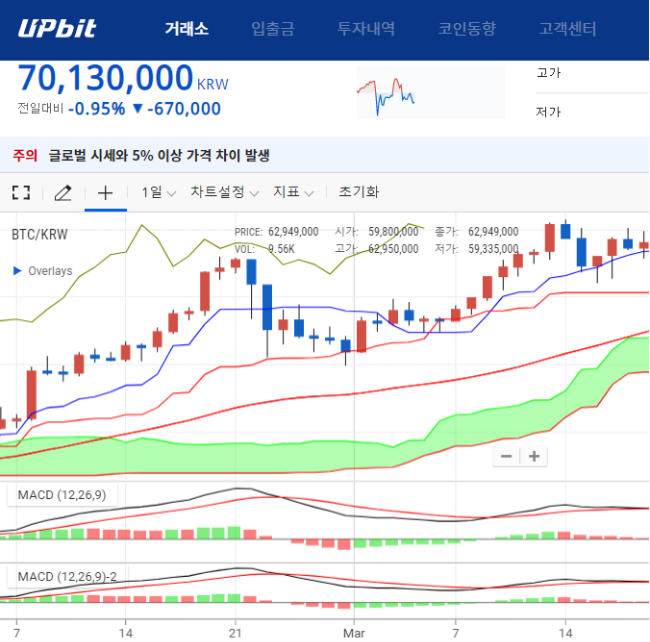Screen dimensions: 650x642
Task: Open the 입출금 menu tab
Action: click(273, 29)
